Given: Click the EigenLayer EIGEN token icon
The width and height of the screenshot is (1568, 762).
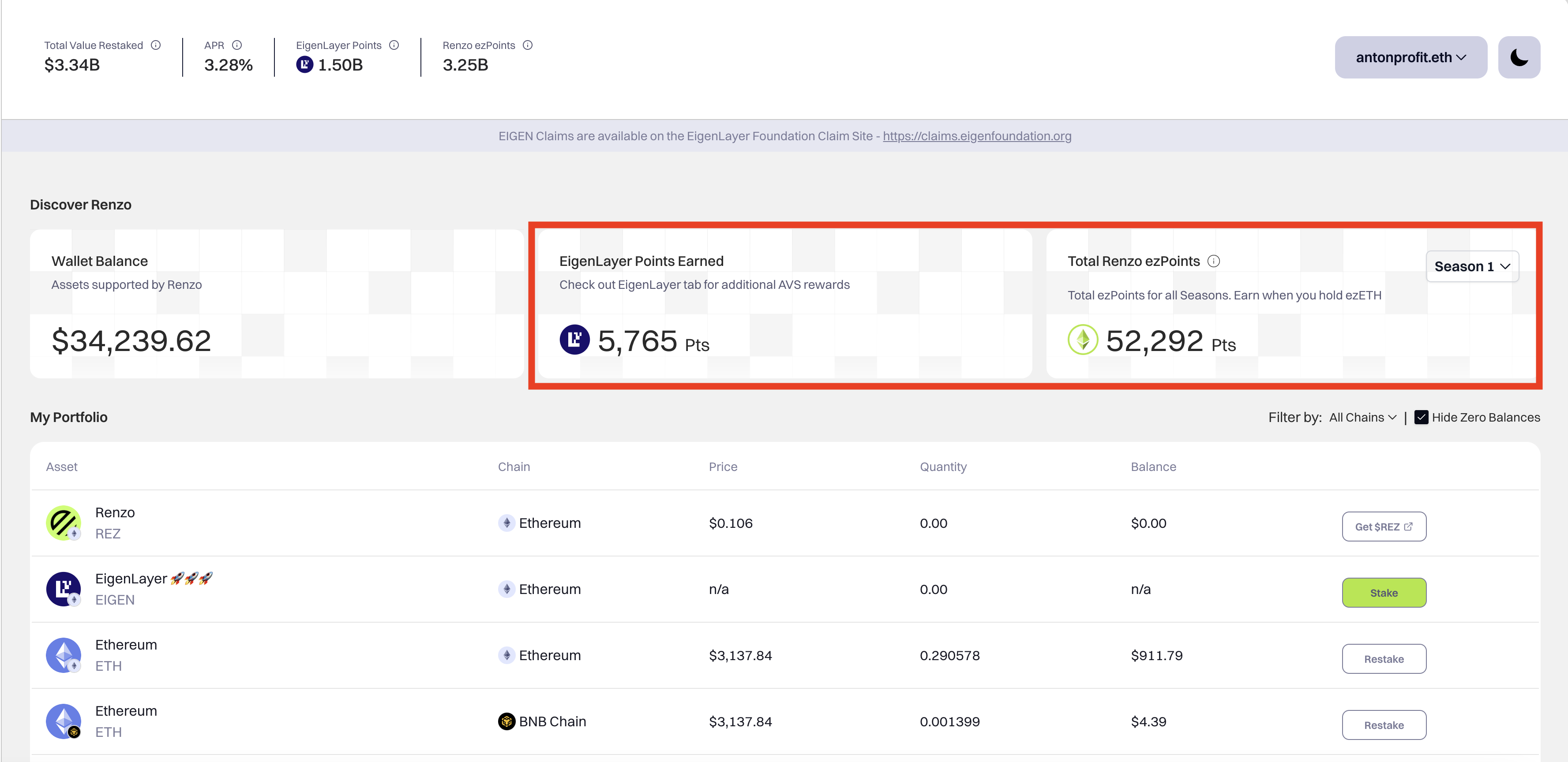Looking at the screenshot, I should [x=63, y=589].
